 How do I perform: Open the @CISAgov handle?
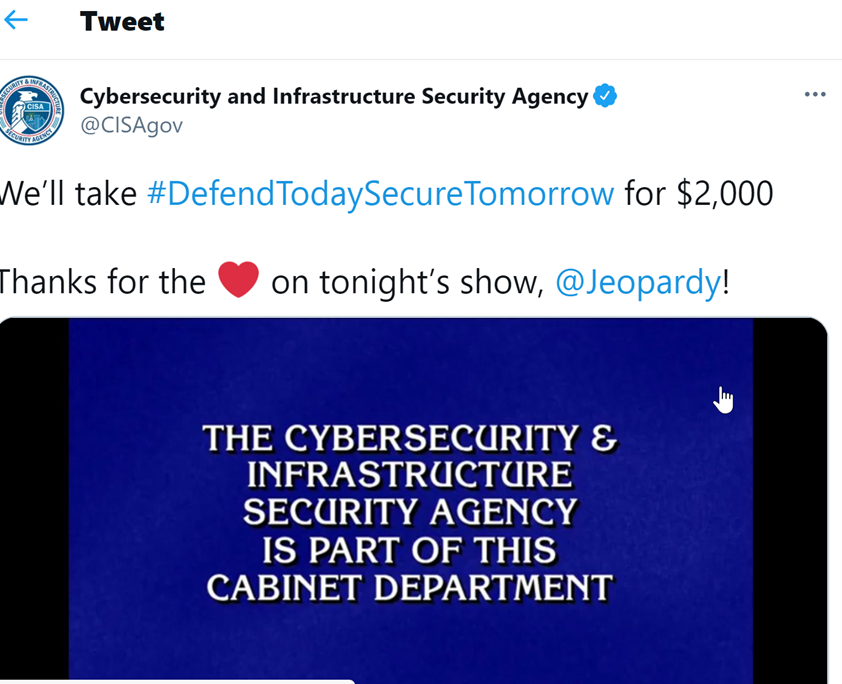click(131, 126)
